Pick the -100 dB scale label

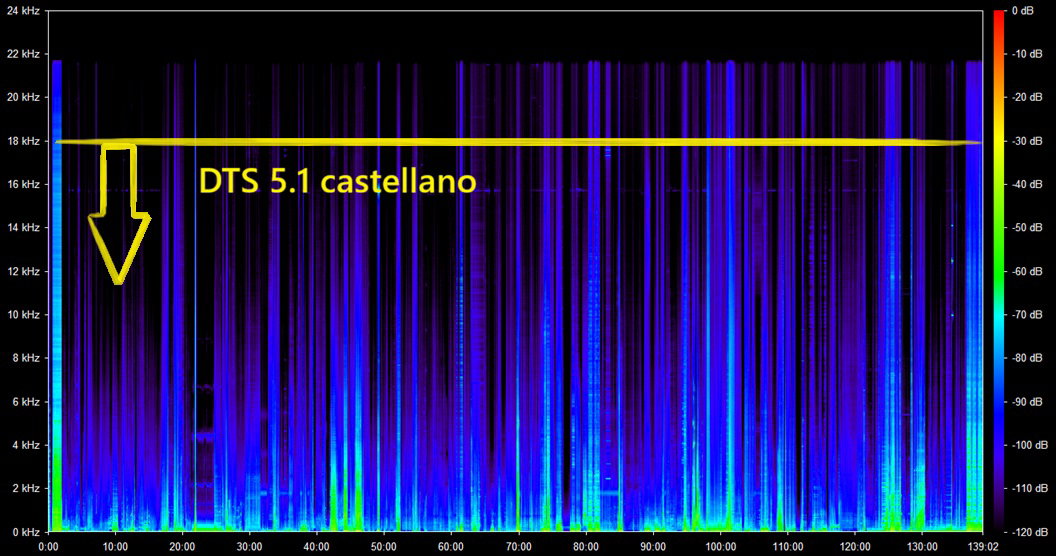pyautogui.click(x=1030, y=445)
